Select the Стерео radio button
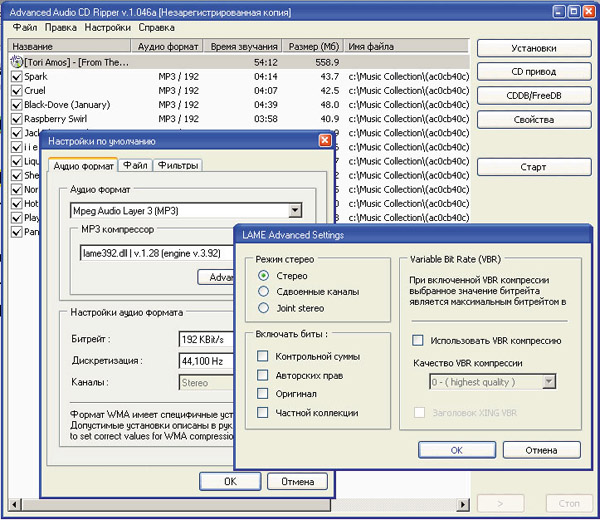The height and width of the screenshot is (520, 600). [263, 275]
